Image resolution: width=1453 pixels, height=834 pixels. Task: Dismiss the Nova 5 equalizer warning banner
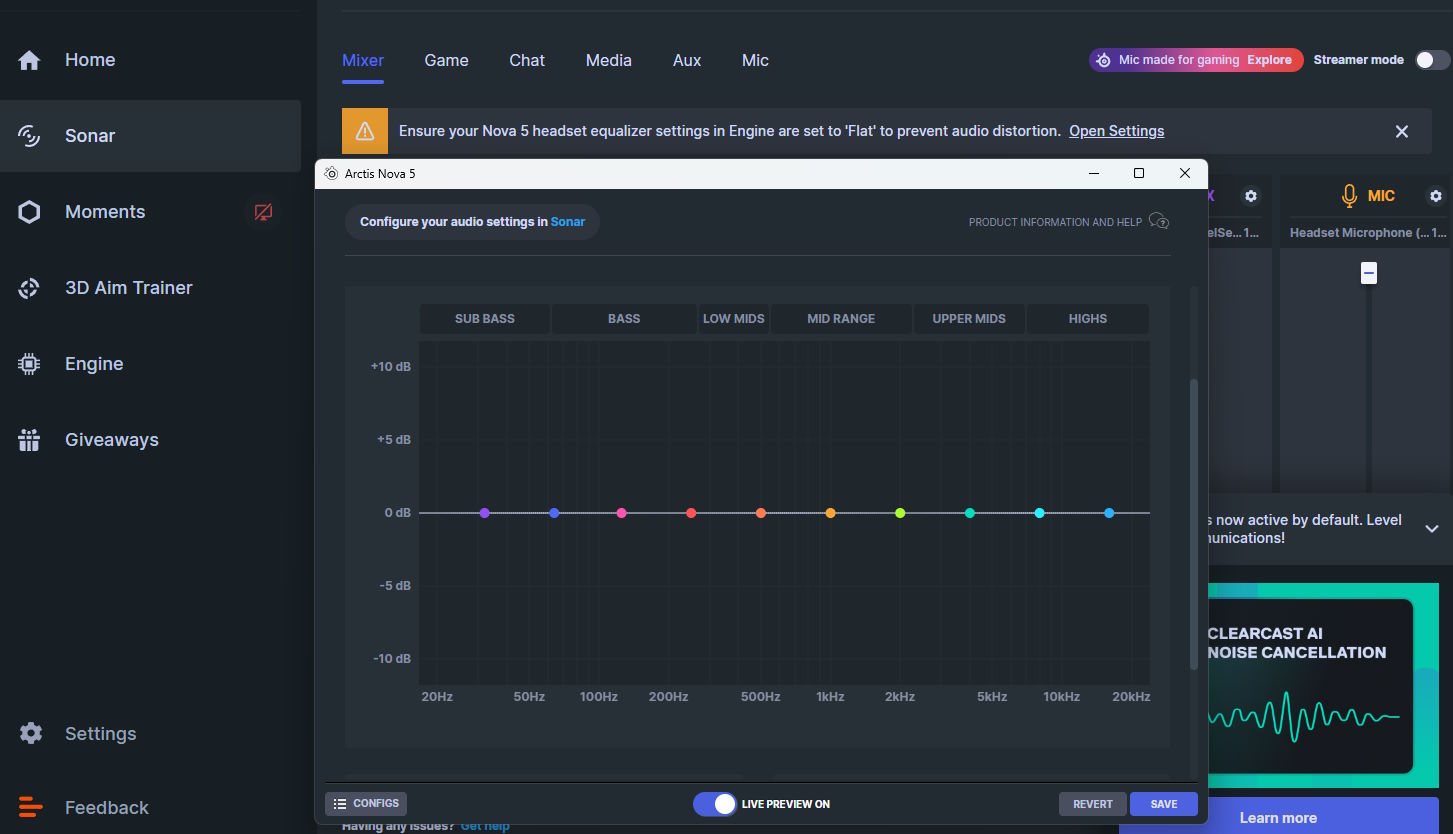click(x=1402, y=131)
